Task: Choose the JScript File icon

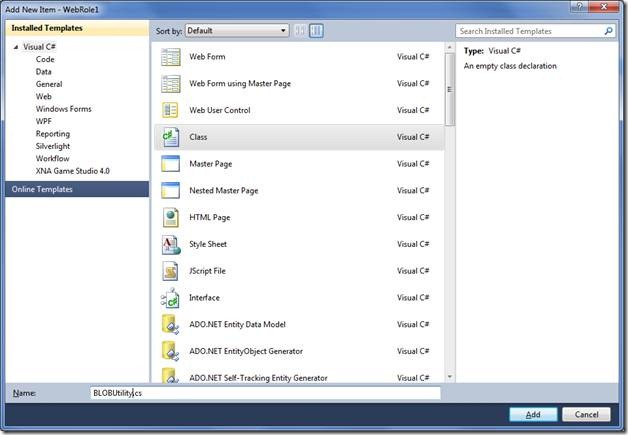Action: [x=170, y=271]
